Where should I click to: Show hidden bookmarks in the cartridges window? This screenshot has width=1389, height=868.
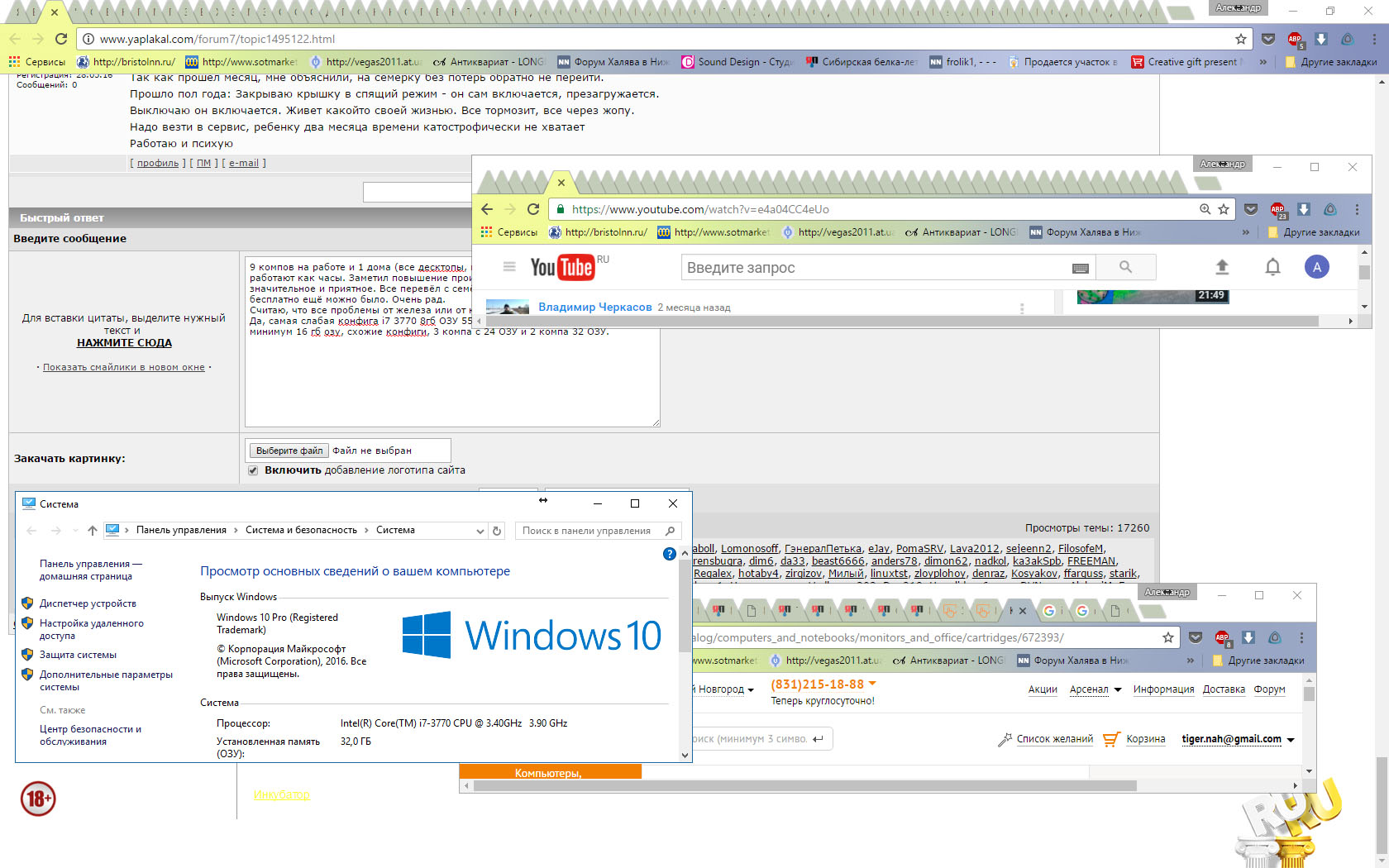click(x=1191, y=661)
